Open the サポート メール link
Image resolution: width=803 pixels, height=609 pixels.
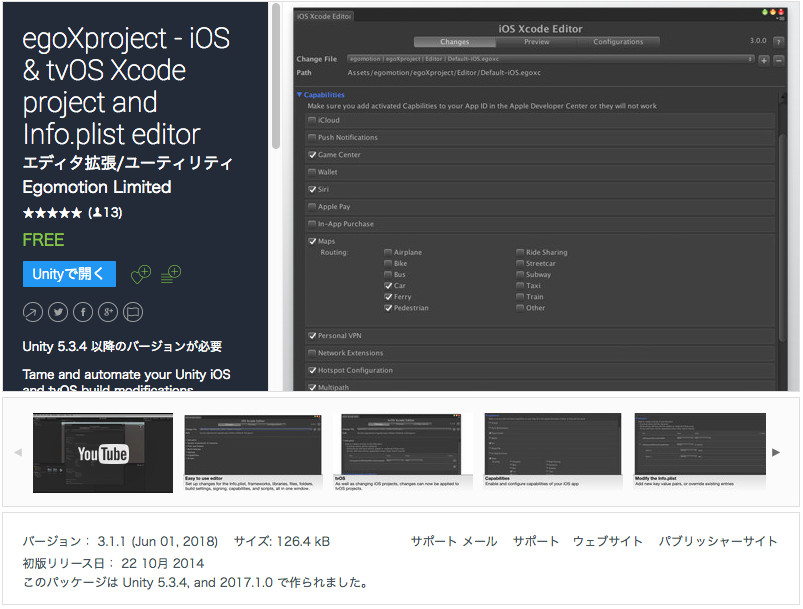pyautogui.click(x=454, y=541)
